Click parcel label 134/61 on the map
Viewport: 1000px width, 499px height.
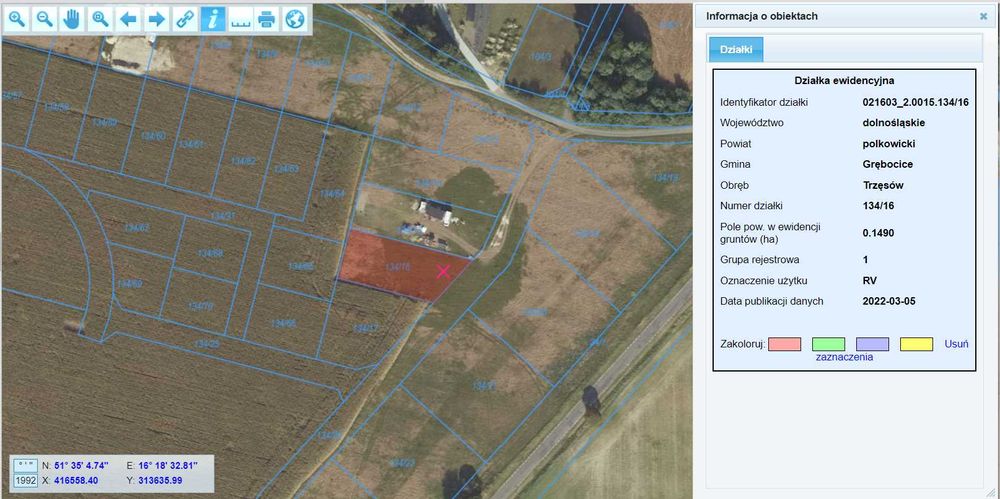(x=191, y=145)
